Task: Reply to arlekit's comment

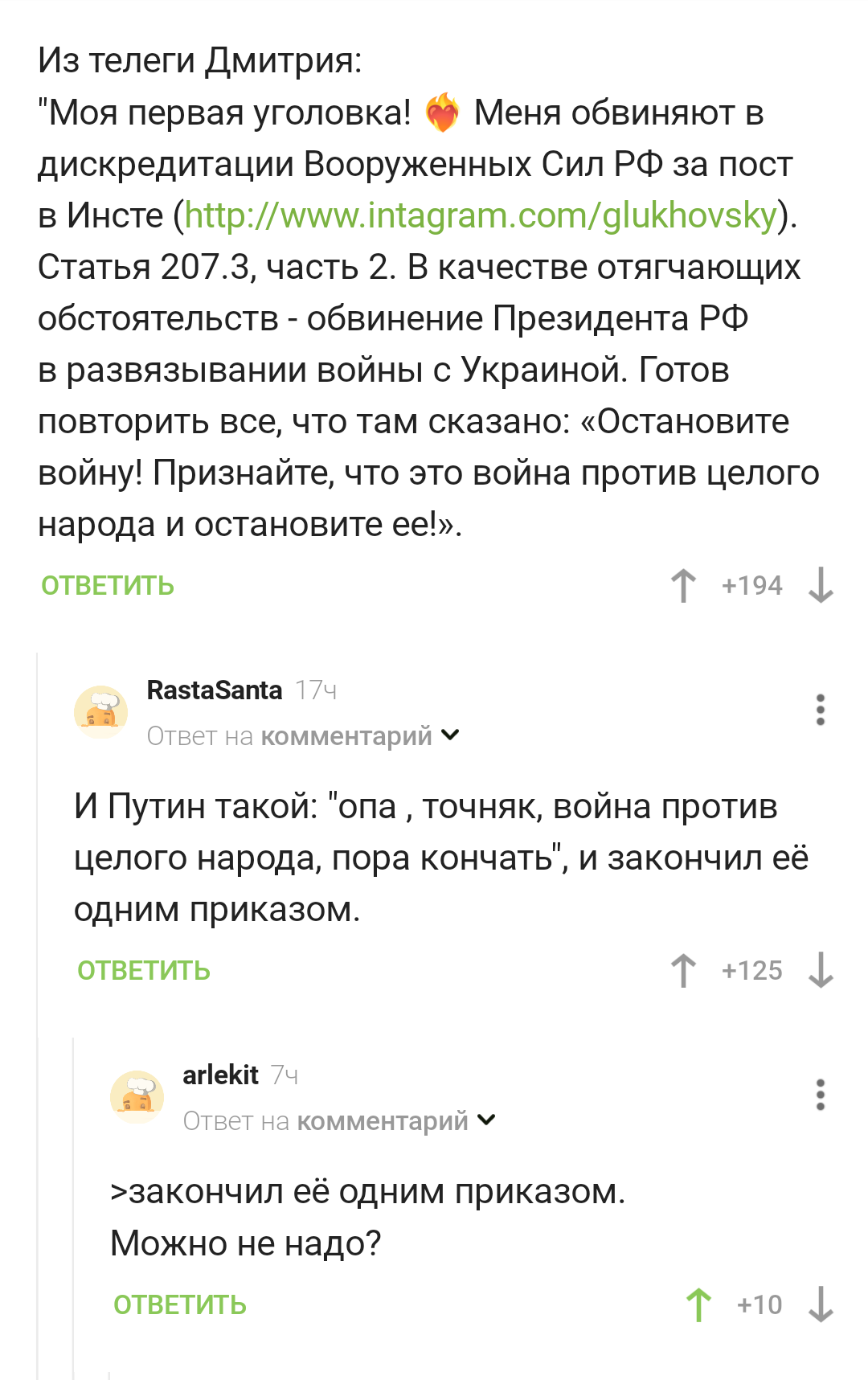Action: 180,1305
